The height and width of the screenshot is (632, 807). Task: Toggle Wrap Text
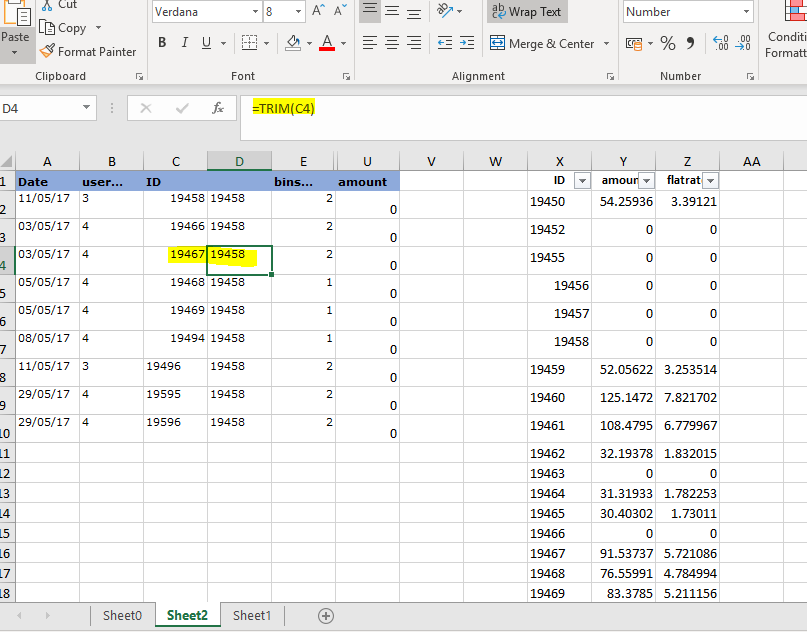point(527,11)
